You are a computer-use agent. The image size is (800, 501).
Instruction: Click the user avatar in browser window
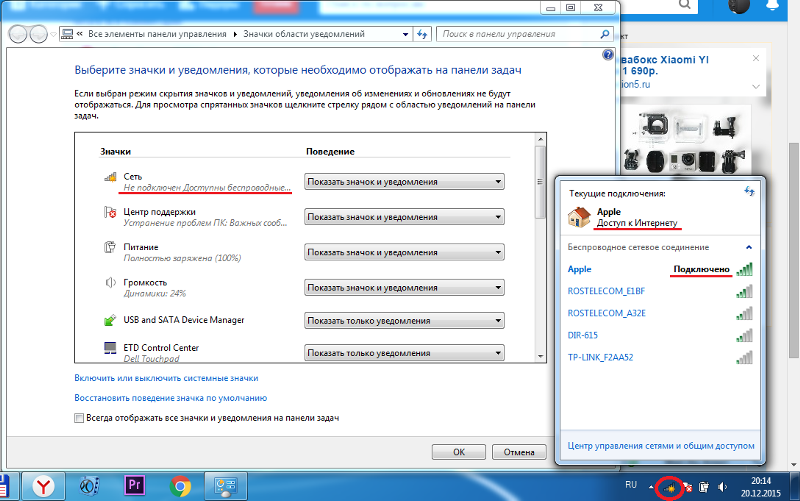738,5
